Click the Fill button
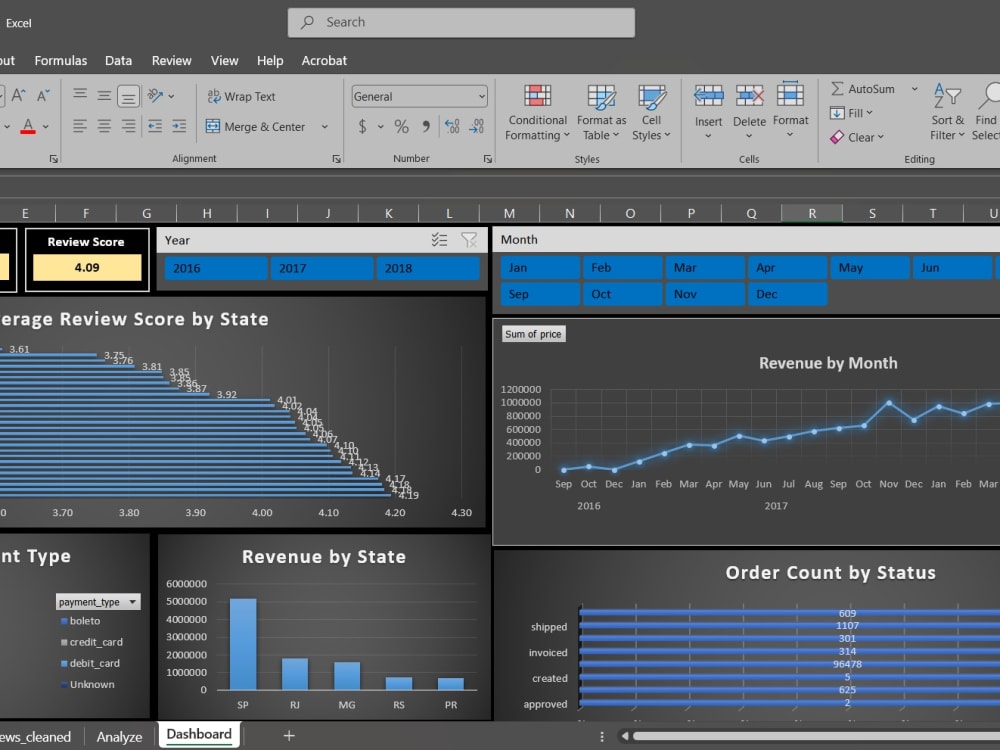Image resolution: width=1000 pixels, height=750 pixels. tap(851, 113)
